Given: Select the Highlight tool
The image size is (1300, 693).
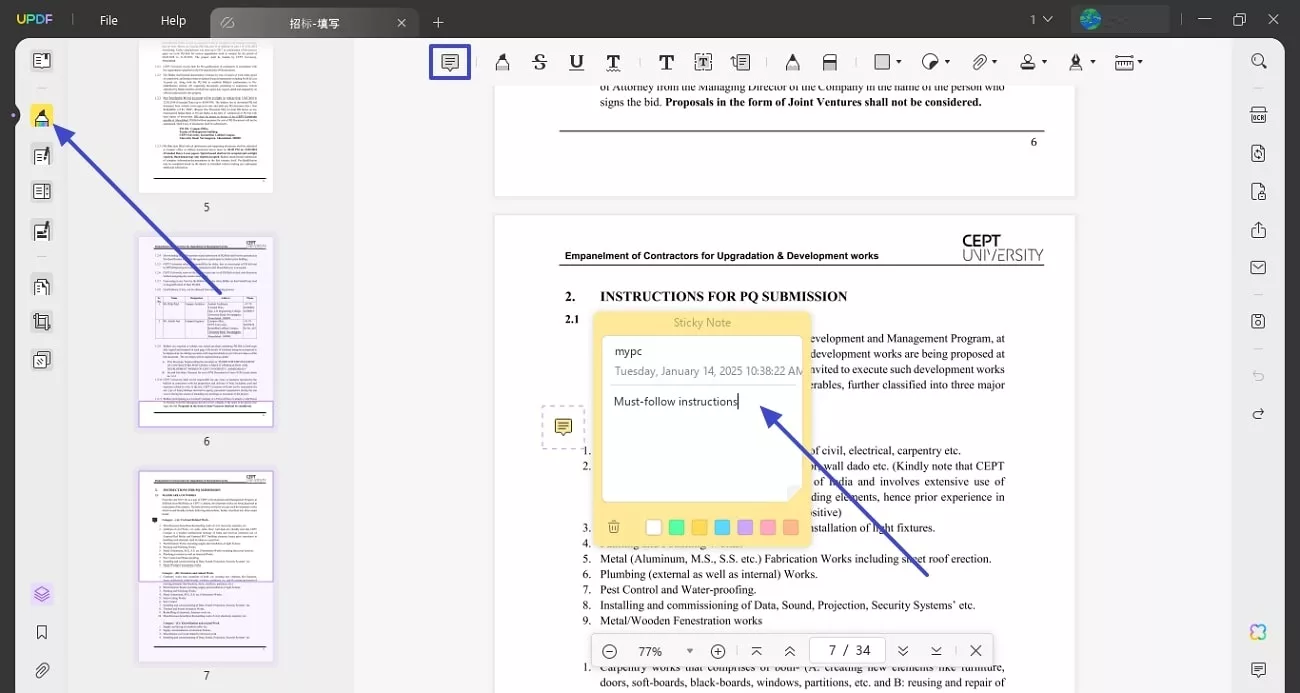Looking at the screenshot, I should (502, 62).
